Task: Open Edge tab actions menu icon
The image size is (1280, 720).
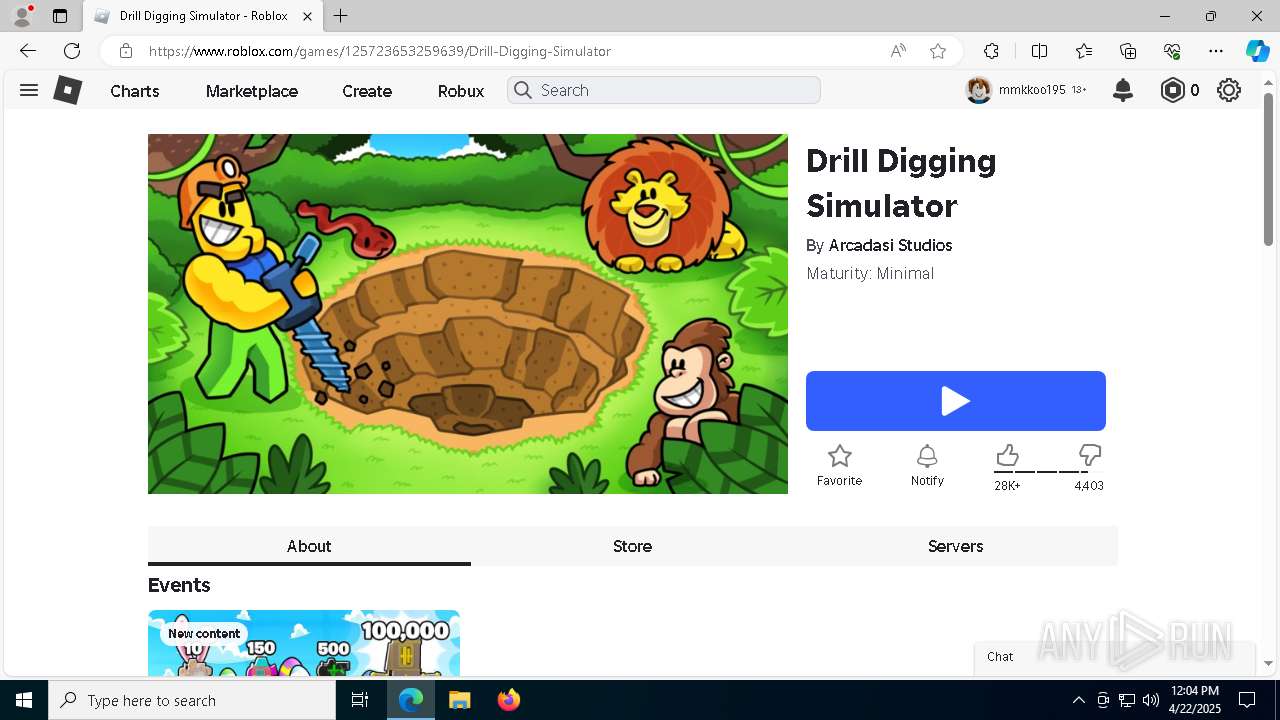Action: (60, 16)
